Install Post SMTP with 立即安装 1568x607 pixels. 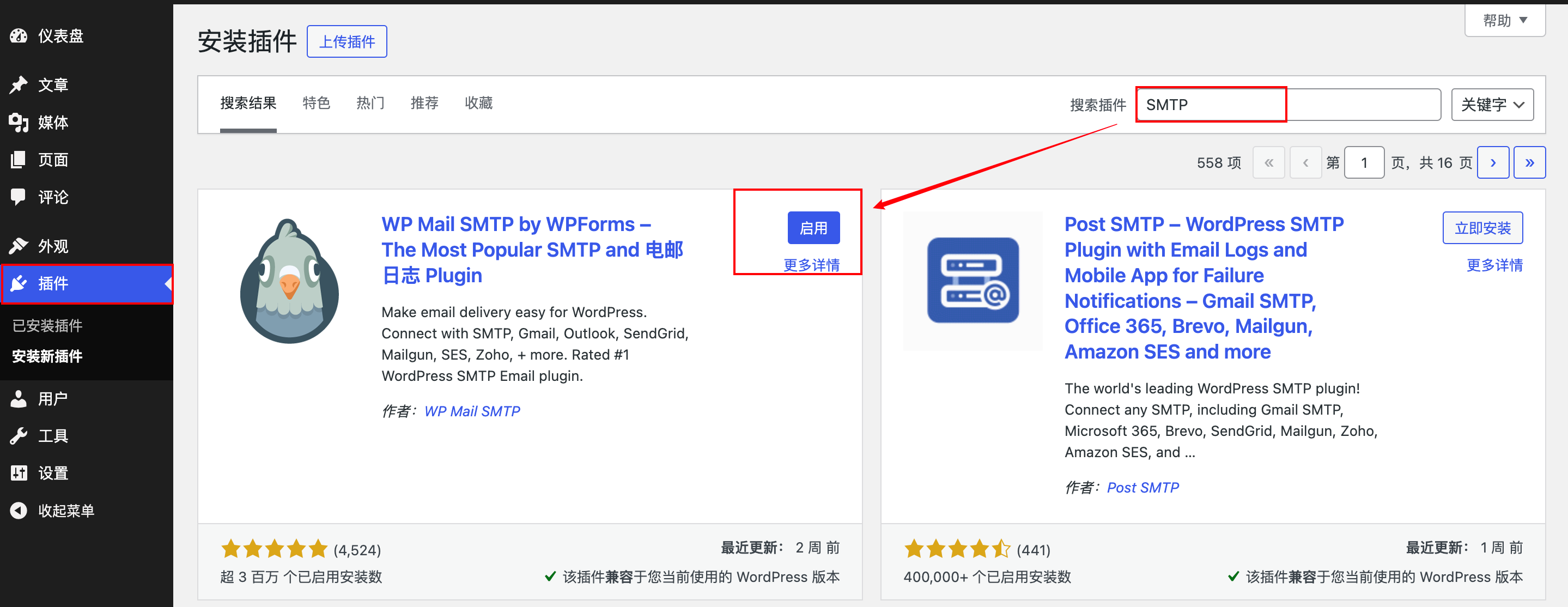(x=1482, y=228)
